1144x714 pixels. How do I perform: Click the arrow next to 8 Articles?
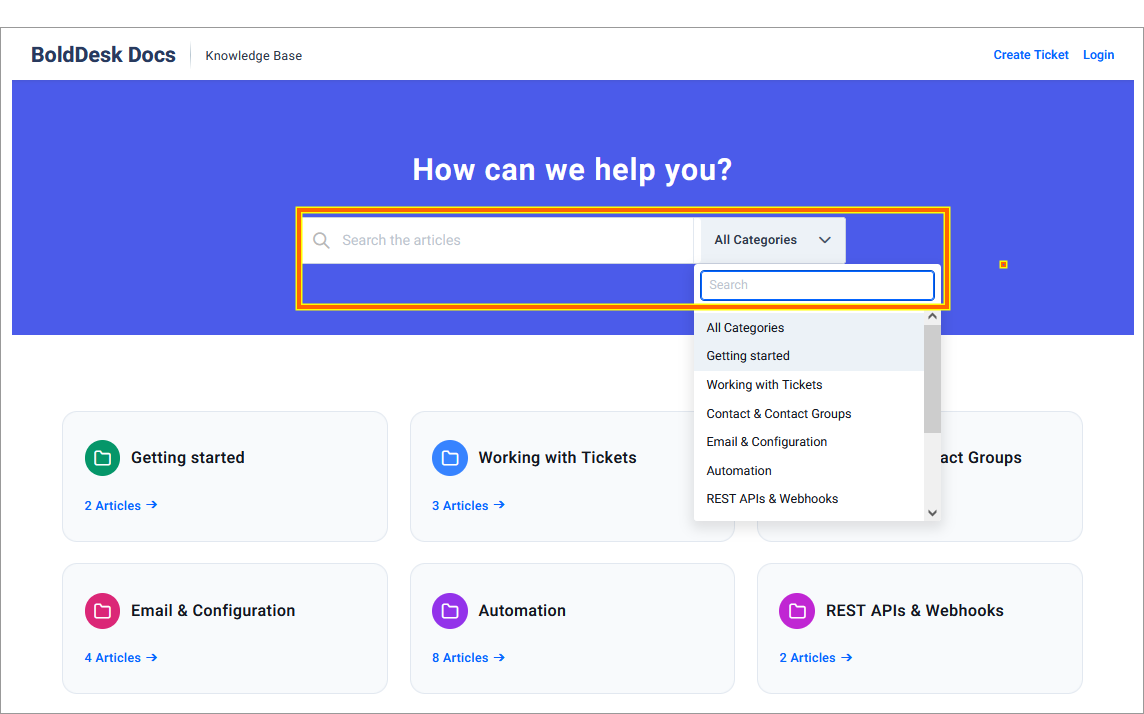[499, 657]
